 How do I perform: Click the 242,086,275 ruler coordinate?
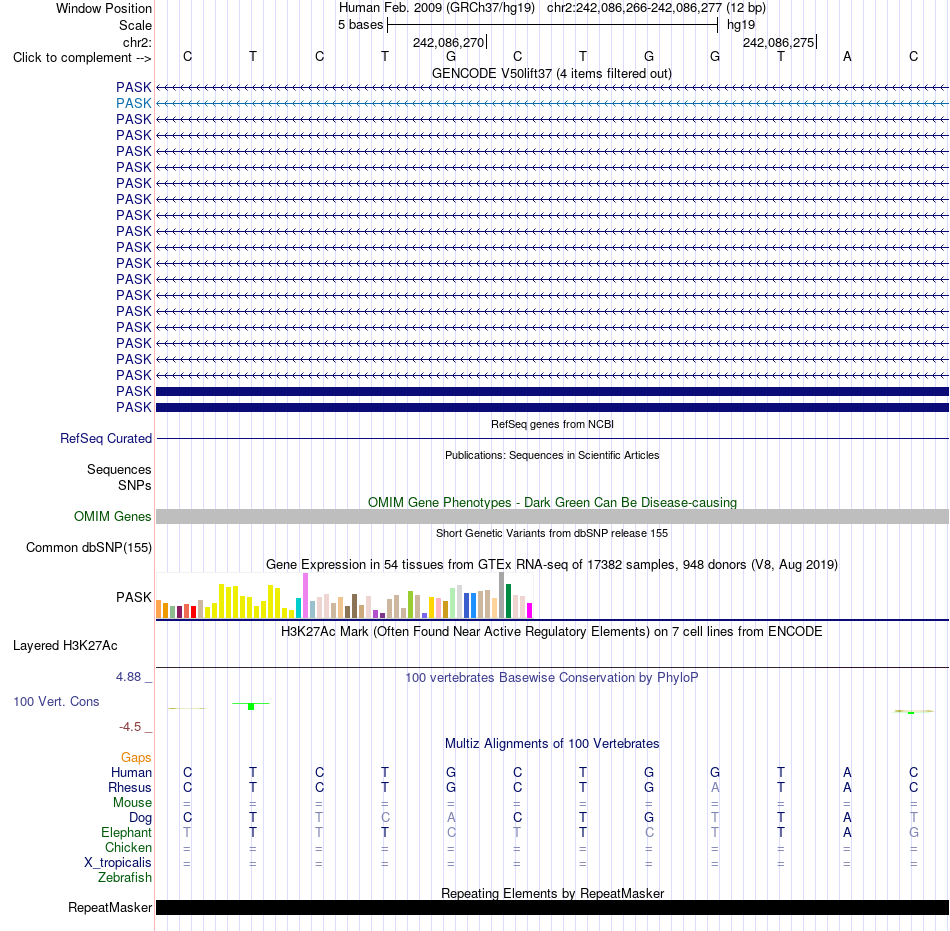pos(779,42)
